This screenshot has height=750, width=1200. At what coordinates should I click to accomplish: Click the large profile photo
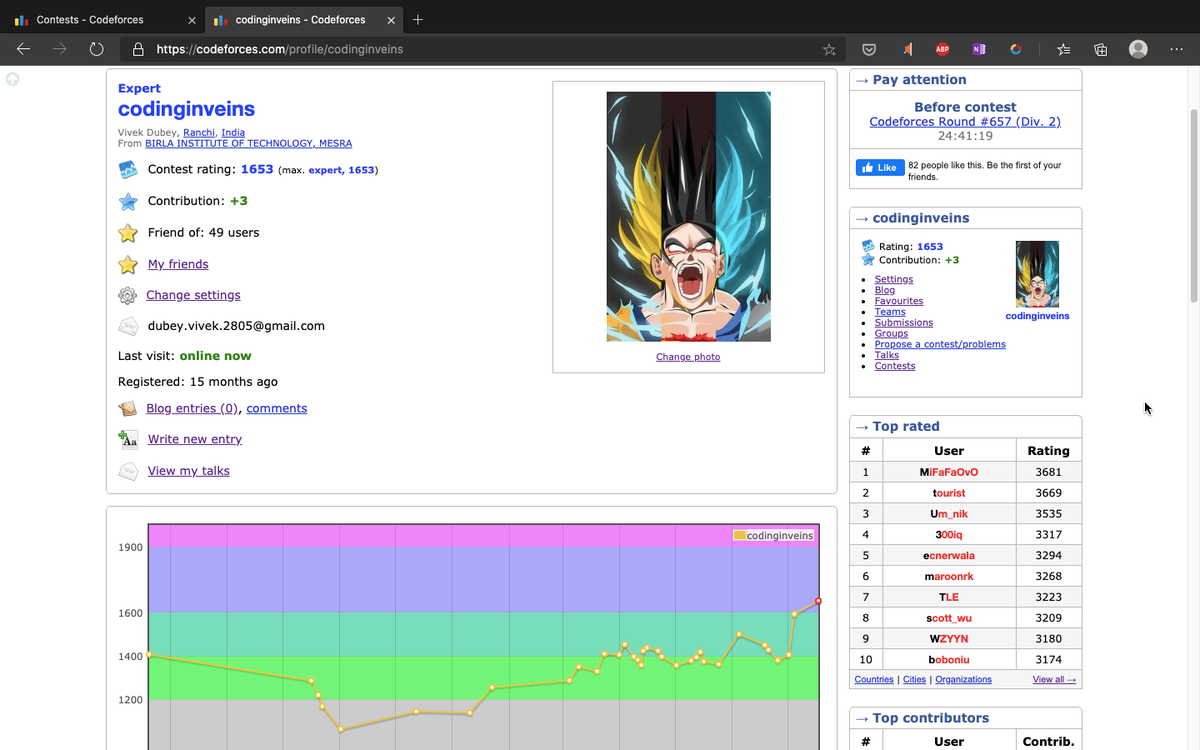coord(688,217)
